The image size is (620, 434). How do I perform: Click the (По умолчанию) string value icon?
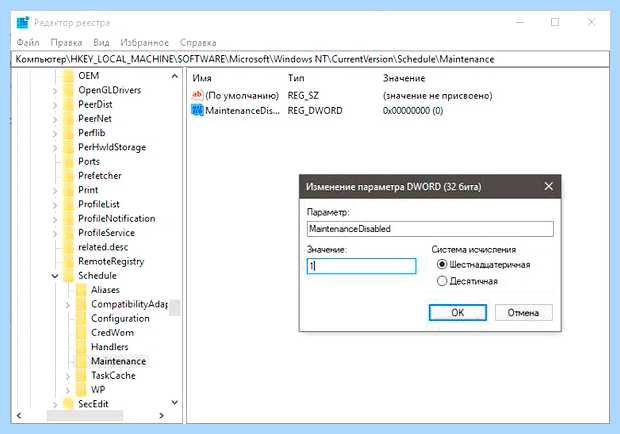pos(197,95)
